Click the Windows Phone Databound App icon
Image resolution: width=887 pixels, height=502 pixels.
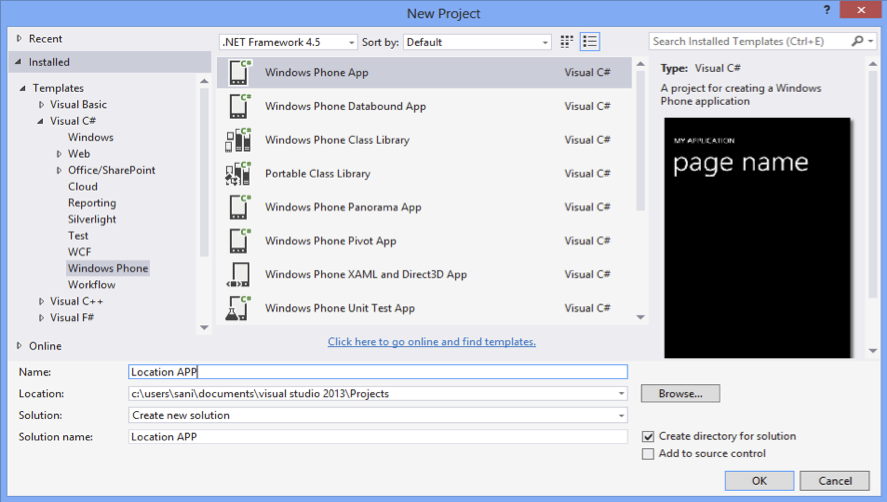[x=238, y=106]
